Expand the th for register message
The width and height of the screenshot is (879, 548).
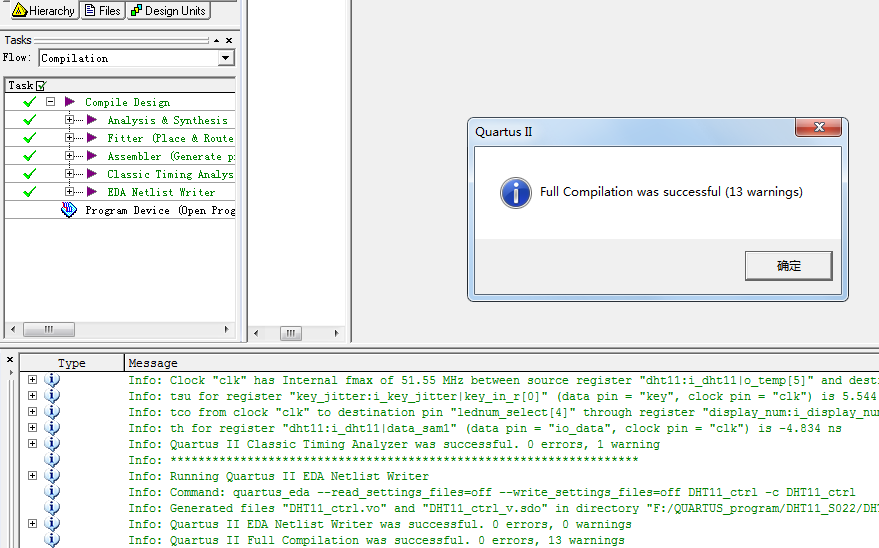click(33, 427)
